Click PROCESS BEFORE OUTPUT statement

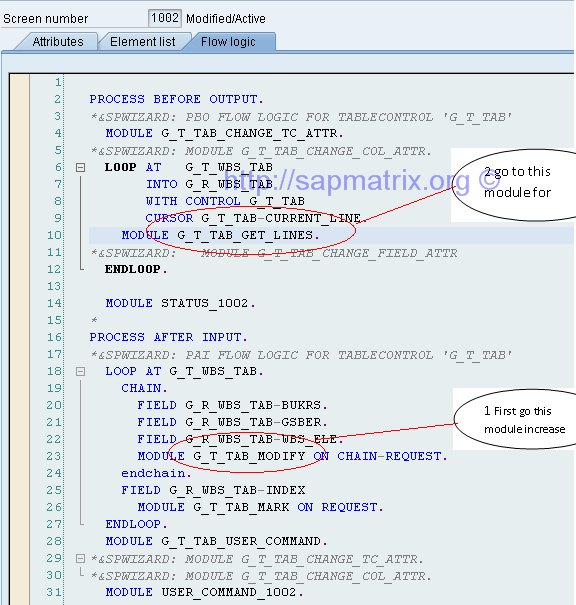pos(176,100)
